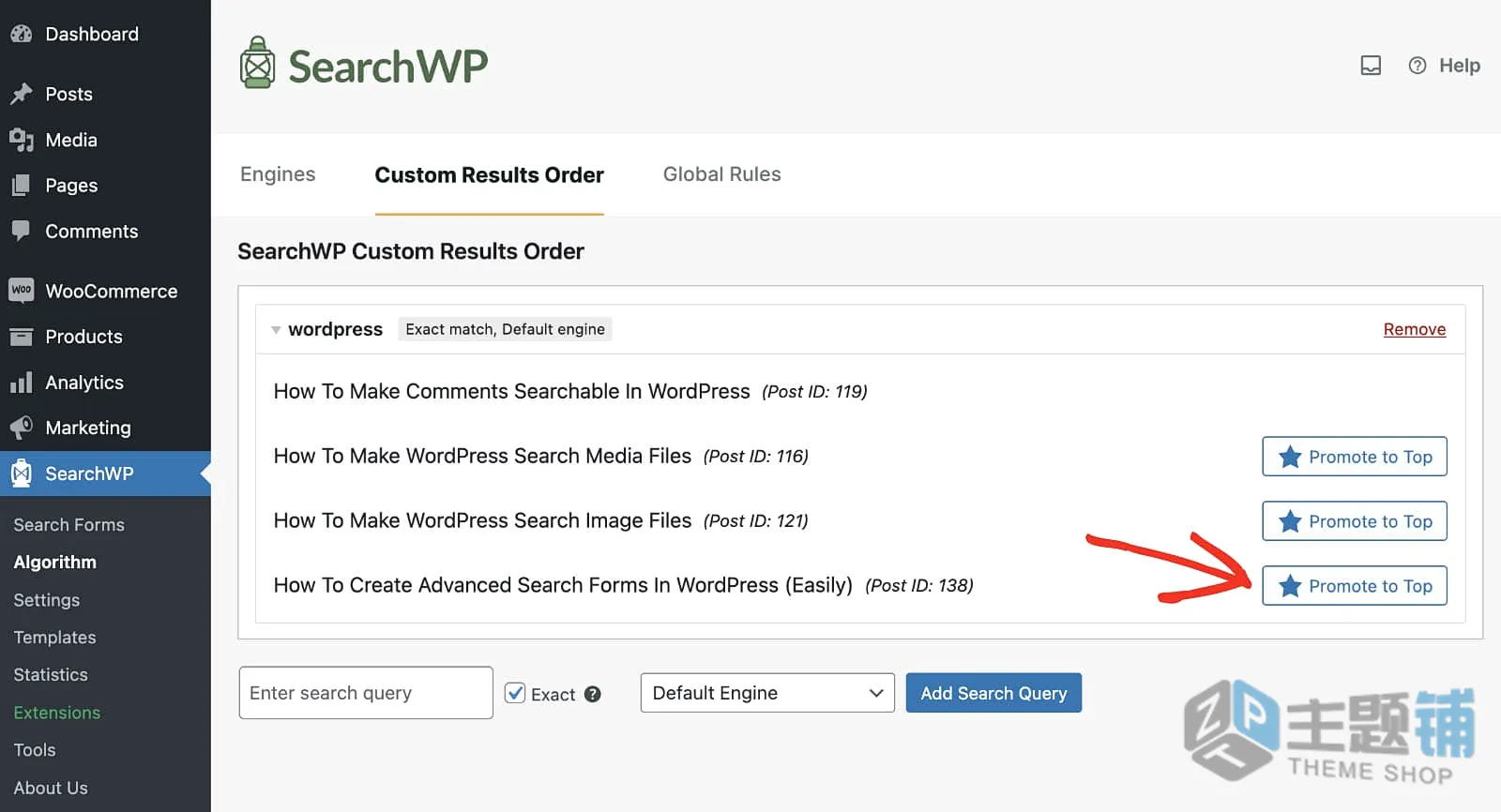Click the Marketing megaphone icon
The height and width of the screenshot is (812, 1501).
click(x=22, y=428)
